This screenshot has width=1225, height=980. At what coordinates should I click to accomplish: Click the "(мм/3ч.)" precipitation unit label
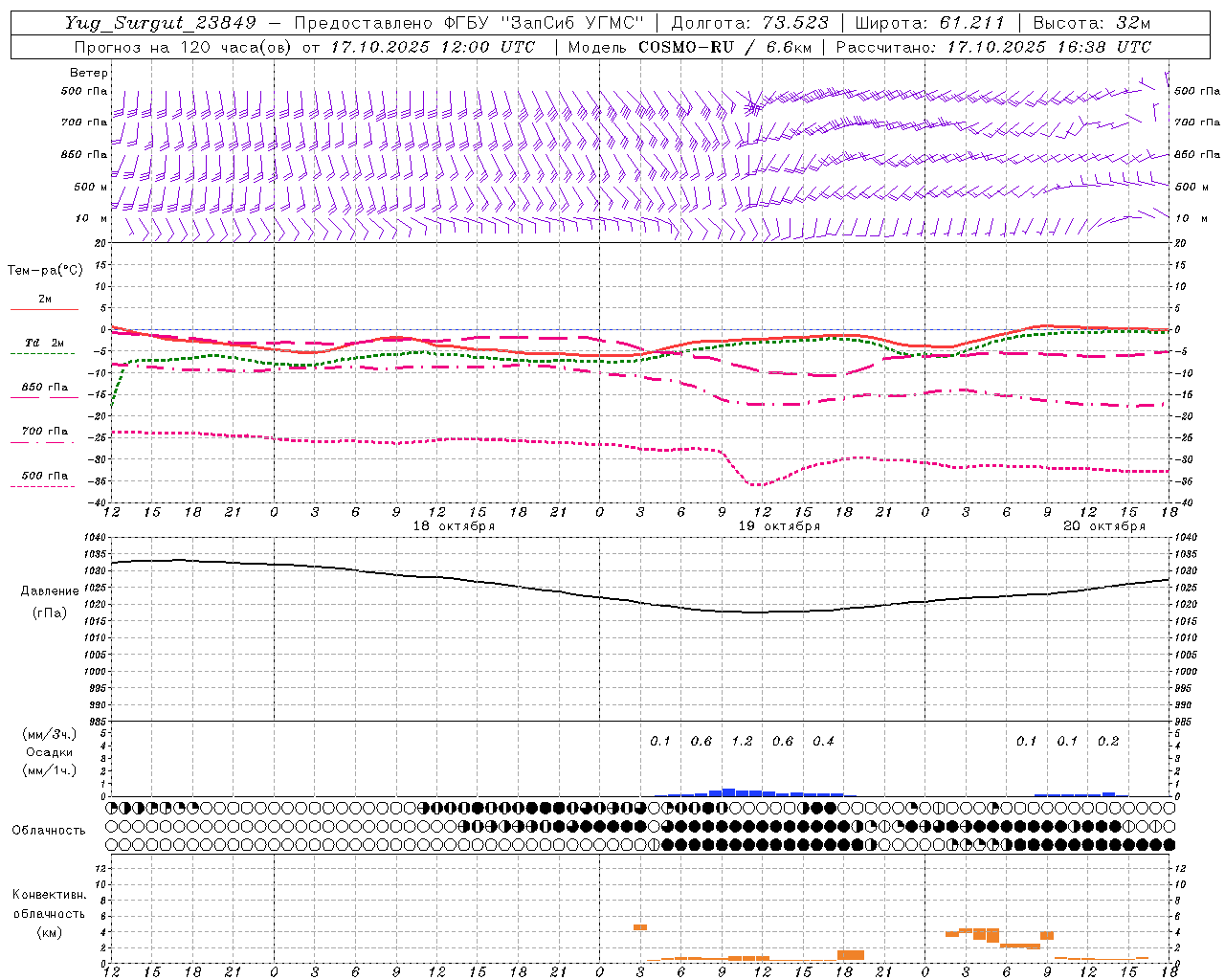(x=50, y=734)
